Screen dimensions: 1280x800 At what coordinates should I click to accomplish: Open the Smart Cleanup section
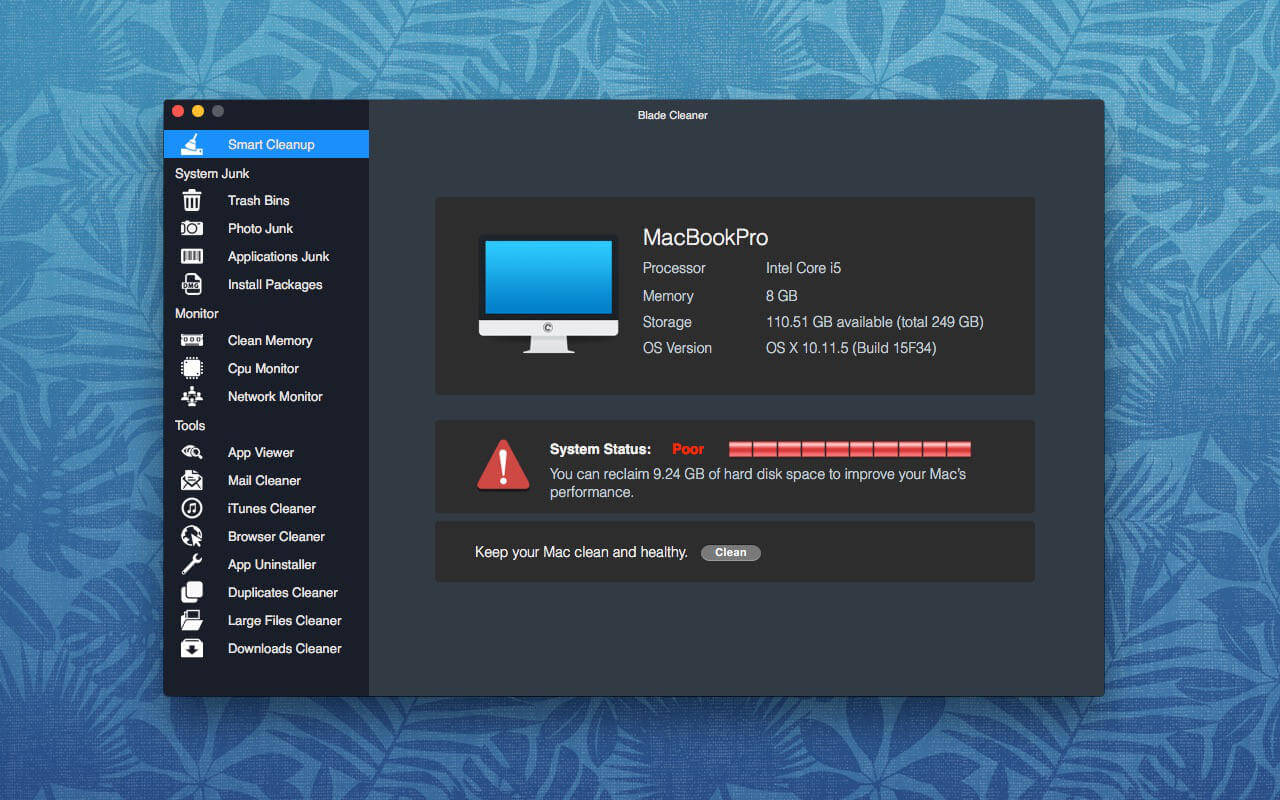pyautogui.click(x=266, y=144)
